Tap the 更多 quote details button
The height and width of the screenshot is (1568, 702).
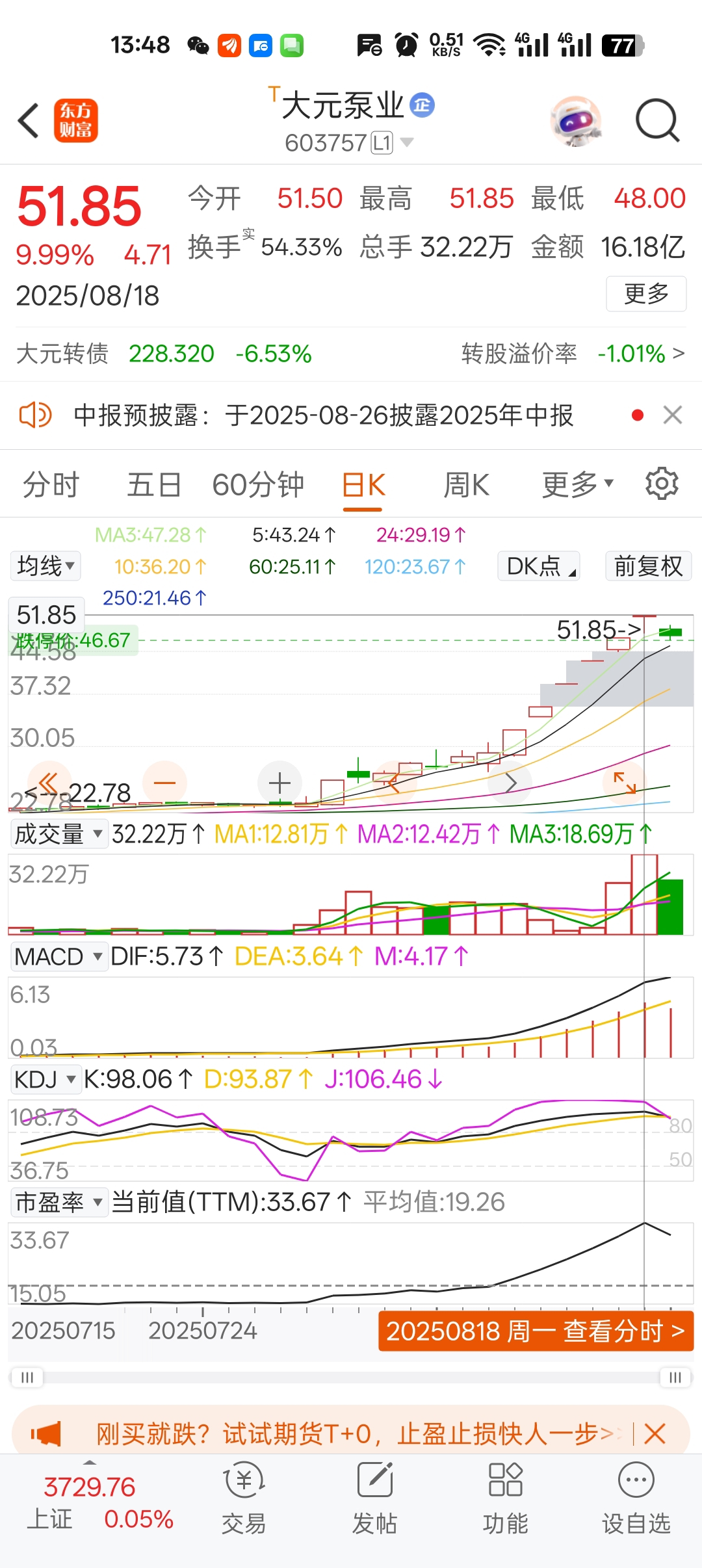(x=646, y=294)
